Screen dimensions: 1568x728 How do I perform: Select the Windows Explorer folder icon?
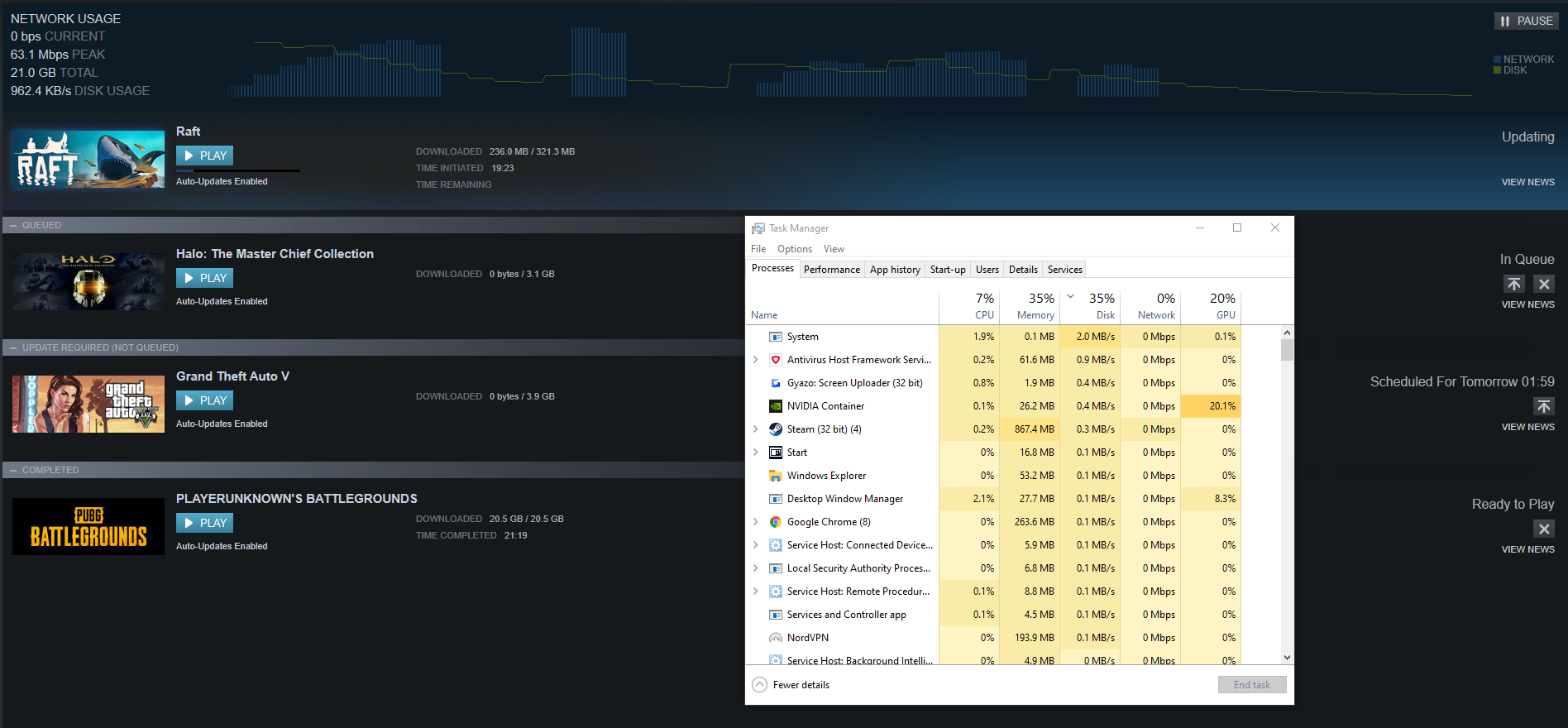[x=776, y=476]
